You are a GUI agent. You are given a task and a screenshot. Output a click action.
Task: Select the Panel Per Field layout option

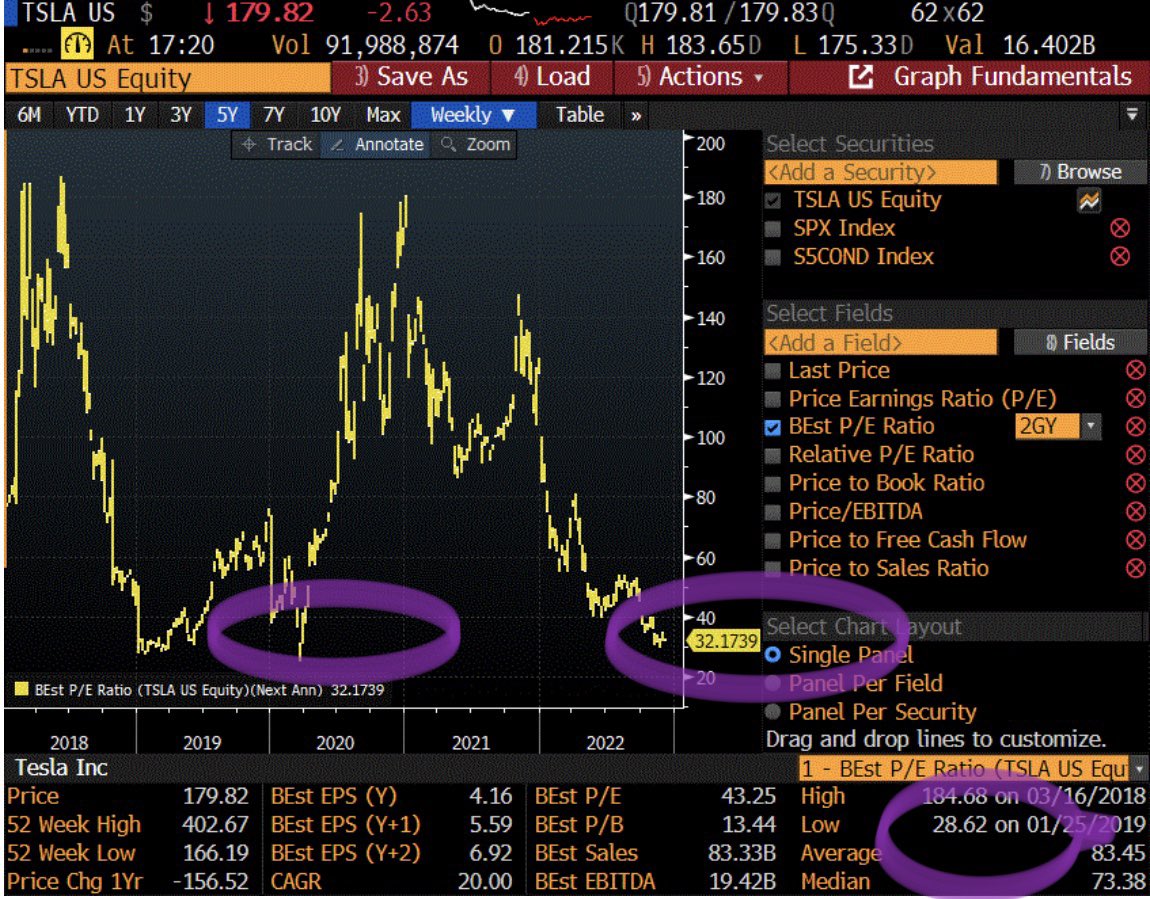[x=773, y=683]
